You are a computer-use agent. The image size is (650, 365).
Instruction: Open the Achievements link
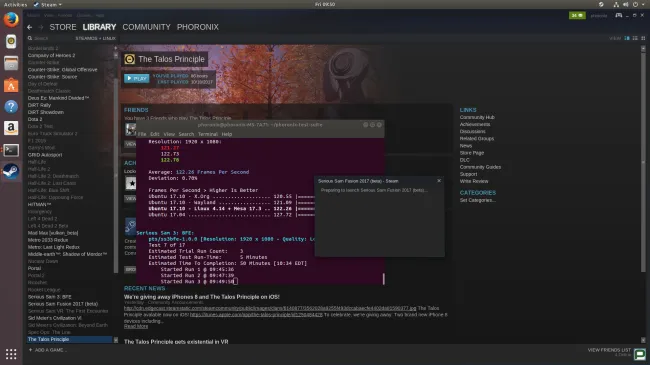pos(475,124)
